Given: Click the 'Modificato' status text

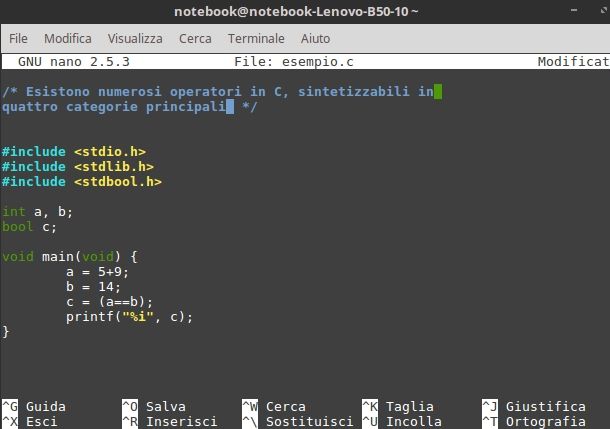Looking at the screenshot, I should 573,61.
